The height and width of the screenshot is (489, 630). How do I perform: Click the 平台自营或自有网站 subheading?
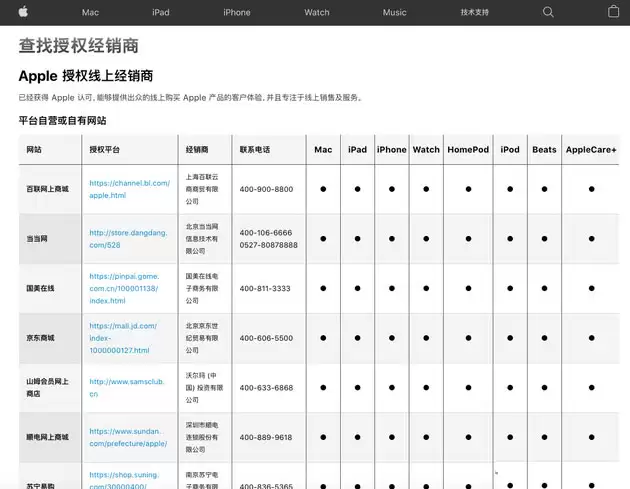[x=62, y=121]
